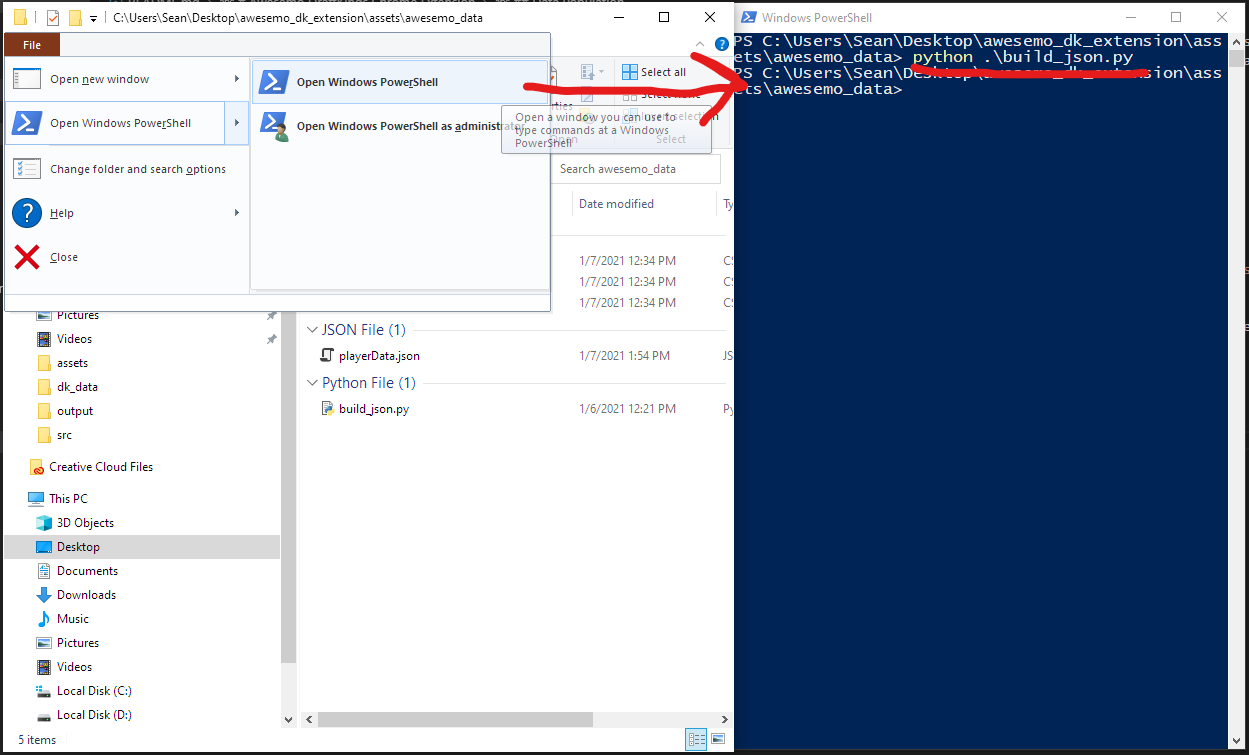Viewport: 1249px width, 755px height.
Task: Select the src folder in navigation pane
Action: click(64, 435)
